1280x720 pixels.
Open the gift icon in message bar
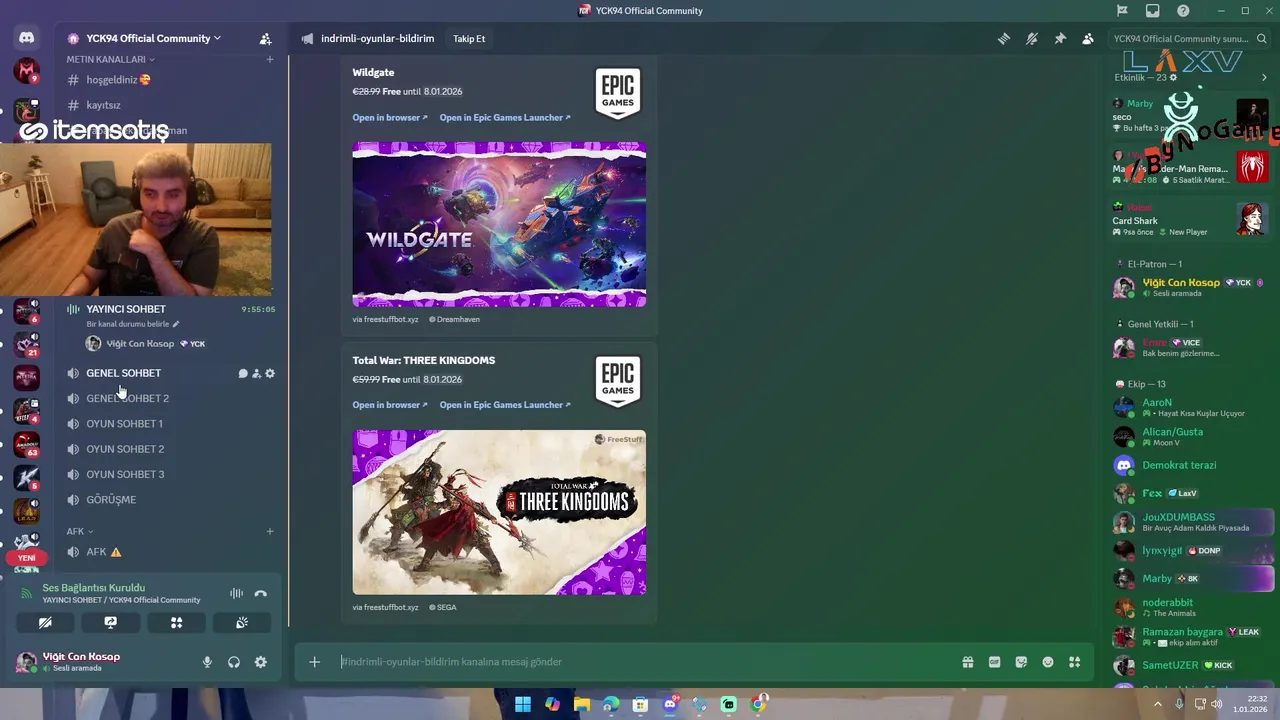click(968, 662)
